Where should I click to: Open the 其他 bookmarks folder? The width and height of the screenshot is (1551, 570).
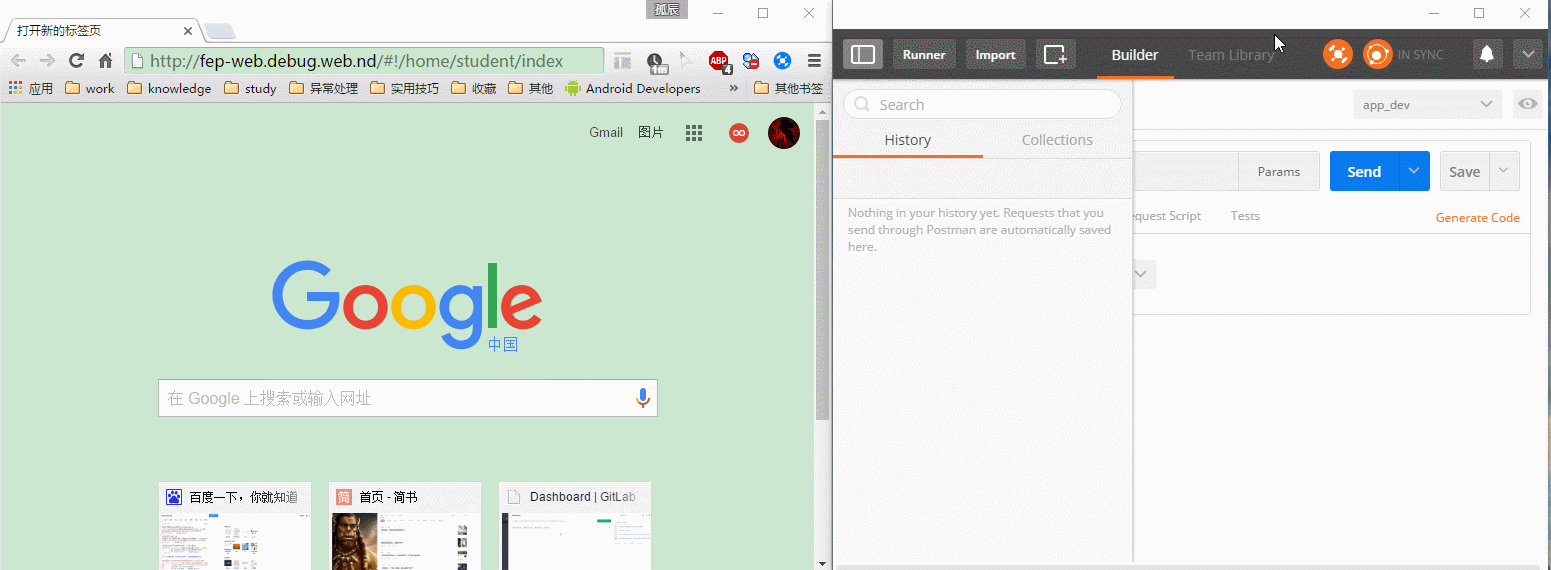(x=531, y=88)
